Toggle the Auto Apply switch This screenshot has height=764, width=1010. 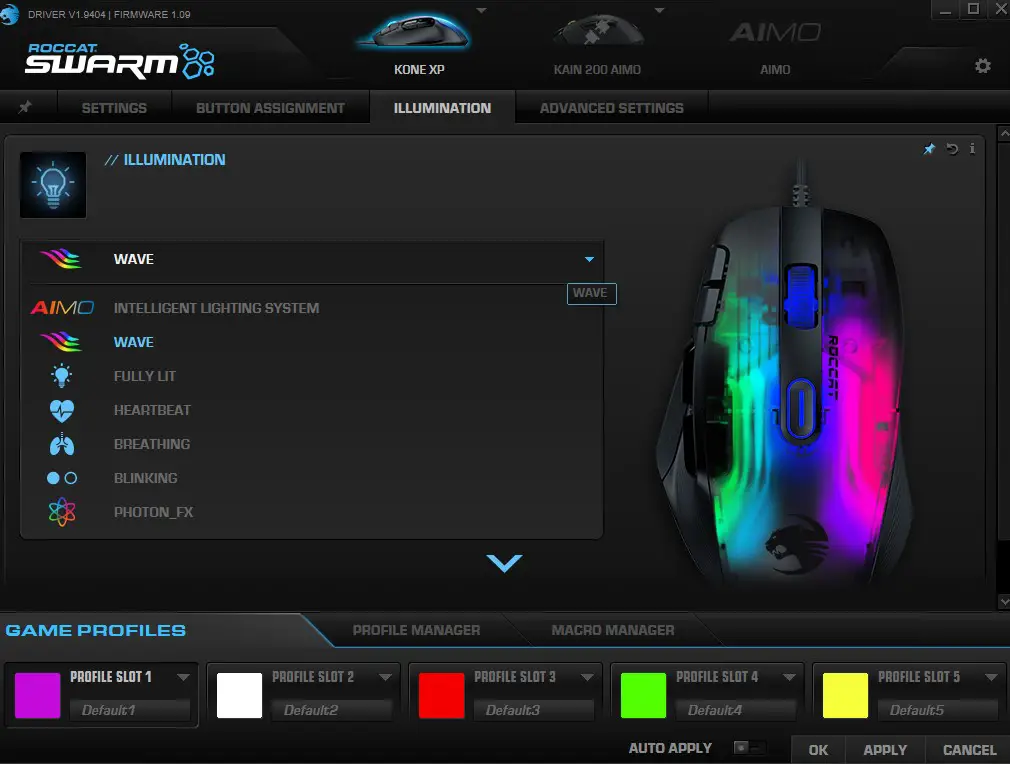[749, 748]
